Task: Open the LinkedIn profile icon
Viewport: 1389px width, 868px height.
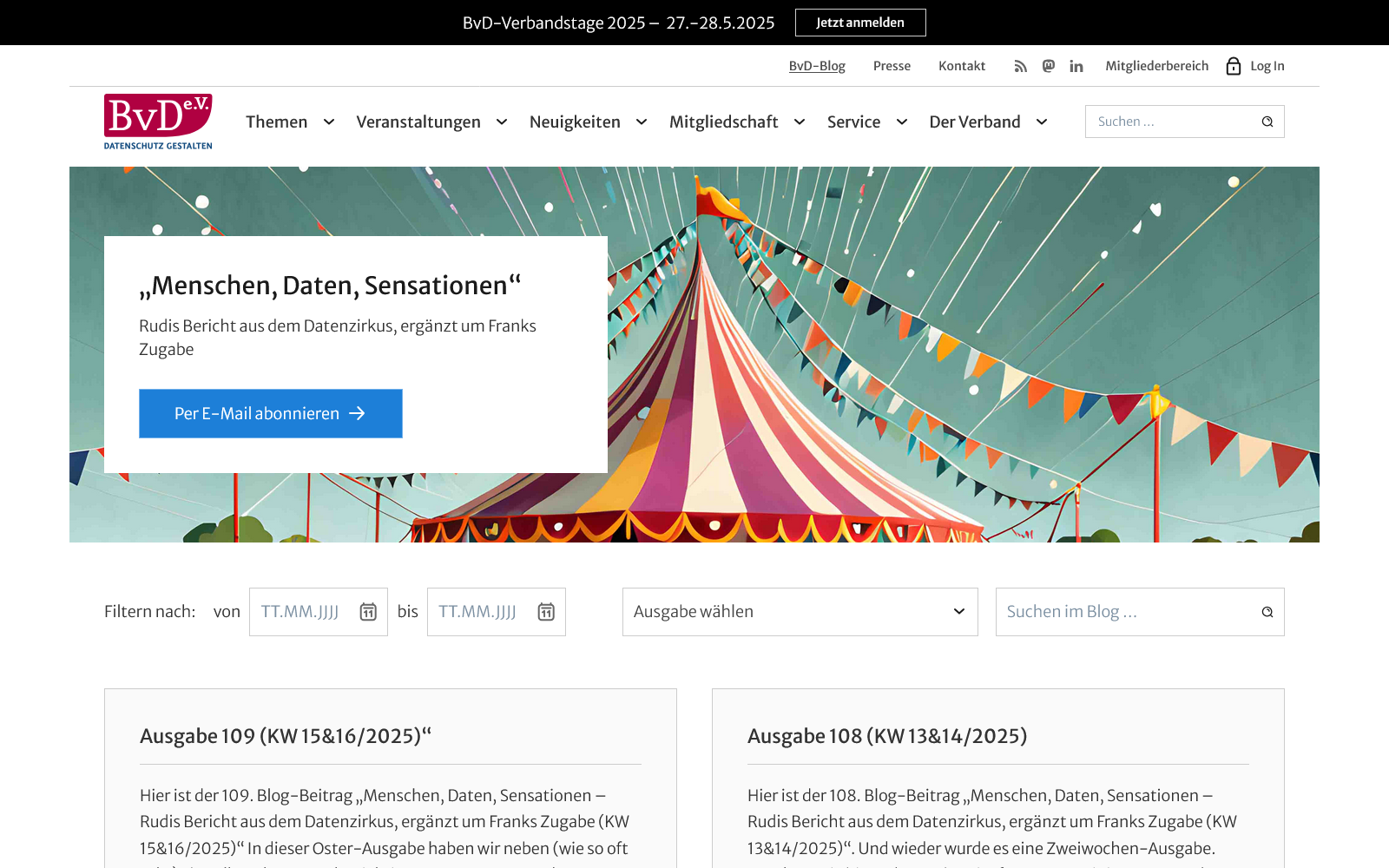Action: (1076, 66)
